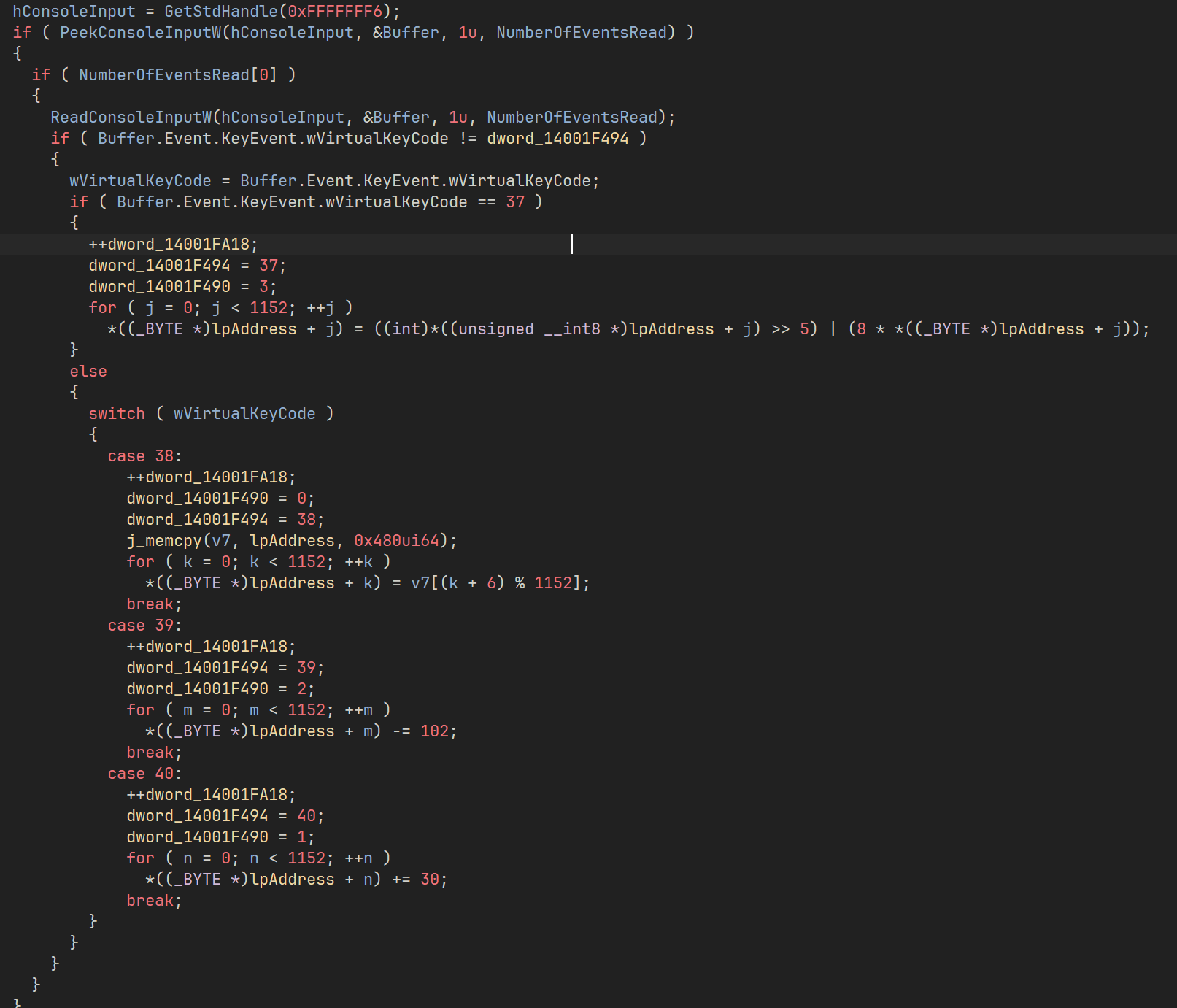The width and height of the screenshot is (1177, 1008).
Task: Click v7 in the modulo 1152 index expression
Action: tap(420, 583)
